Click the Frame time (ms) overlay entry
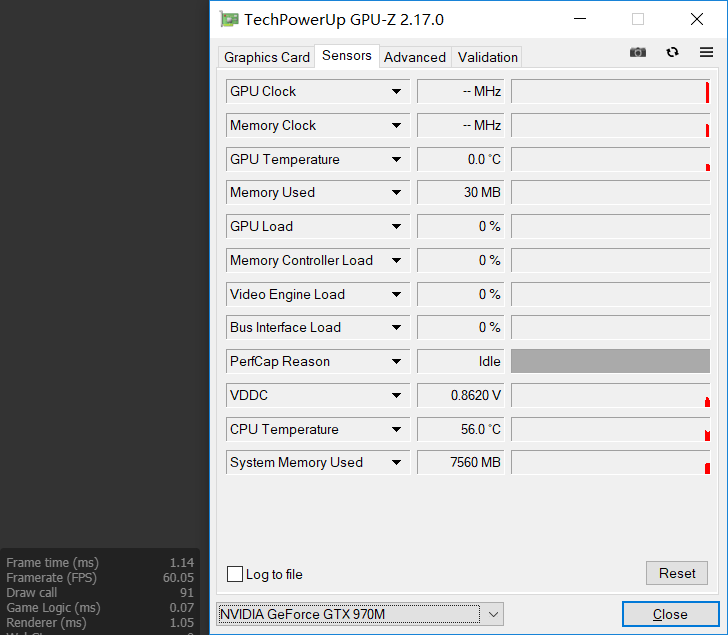Image resolution: width=728 pixels, height=635 pixels. [100, 563]
